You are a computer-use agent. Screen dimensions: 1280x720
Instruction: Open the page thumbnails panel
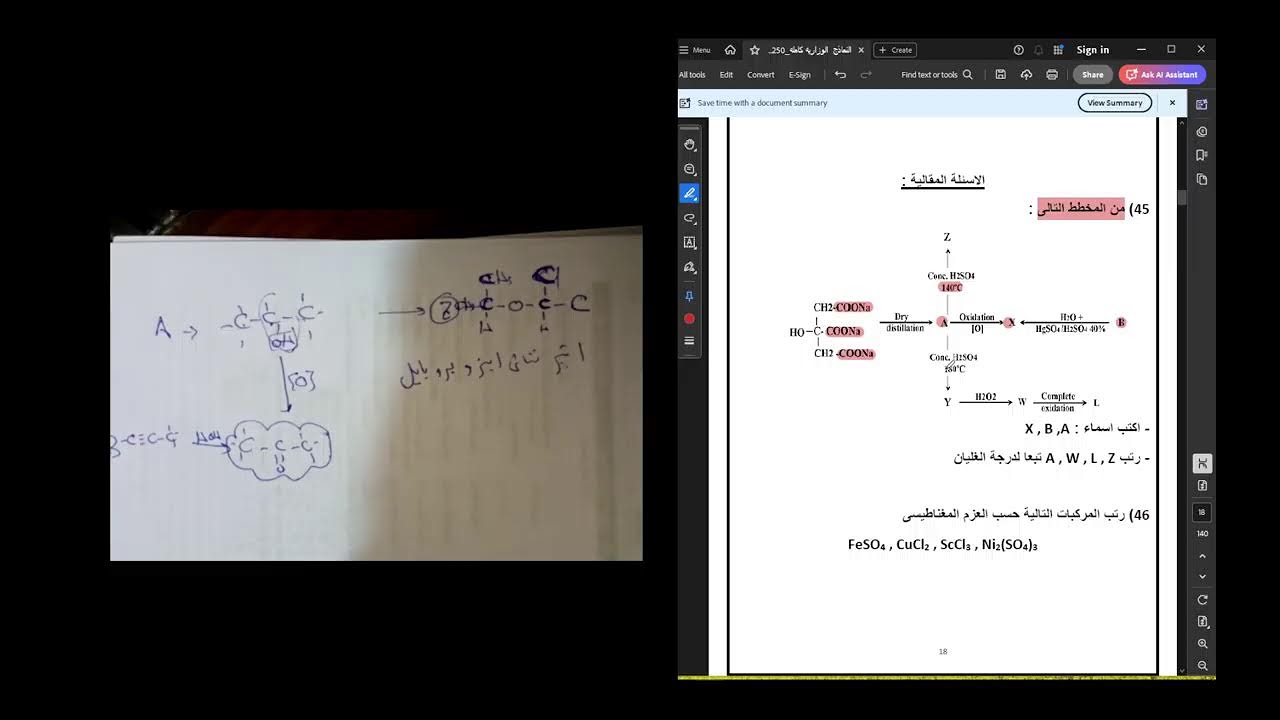[1202, 179]
